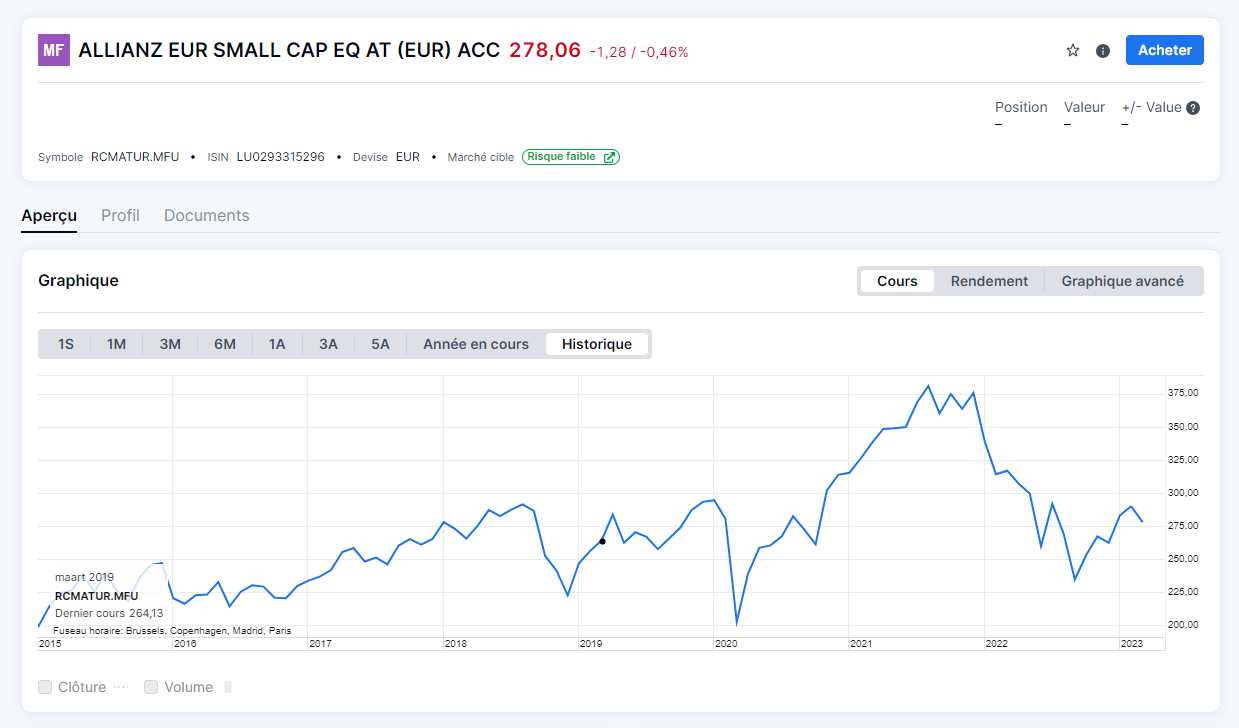Open Graphique avancé
This screenshot has width=1239, height=728.
pyautogui.click(x=1123, y=281)
